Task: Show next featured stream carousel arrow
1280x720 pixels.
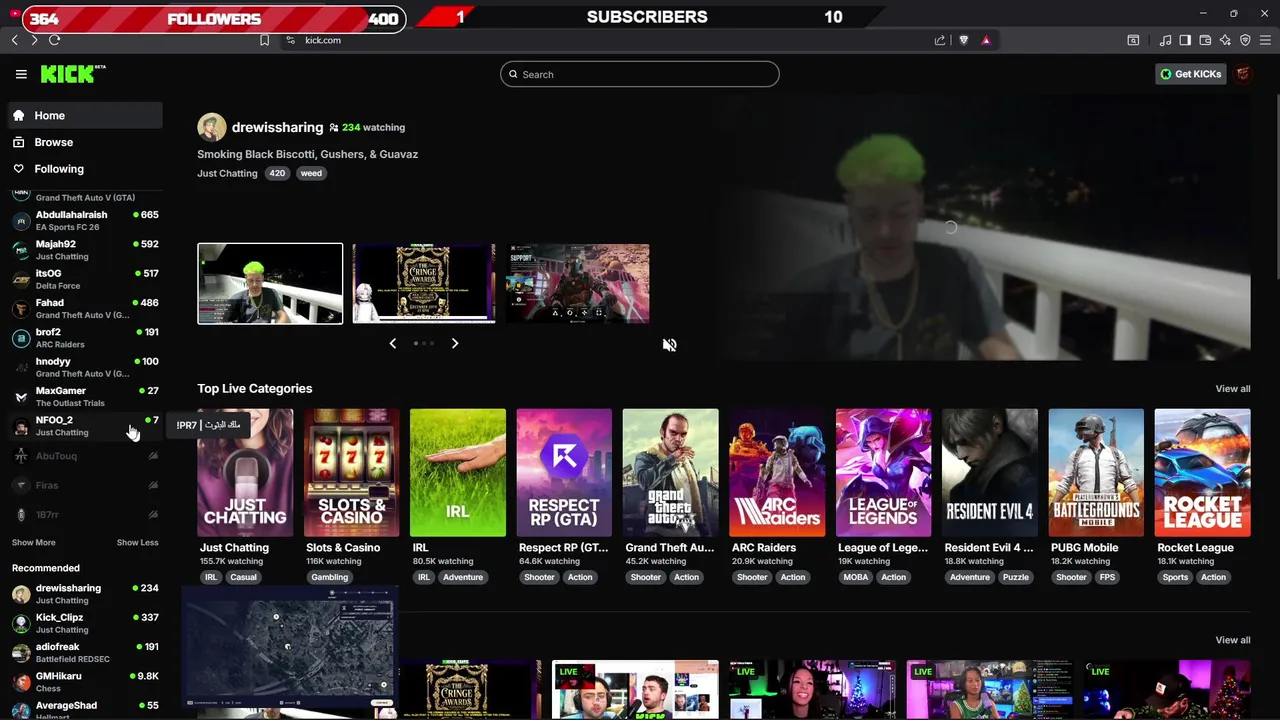Action: [454, 343]
